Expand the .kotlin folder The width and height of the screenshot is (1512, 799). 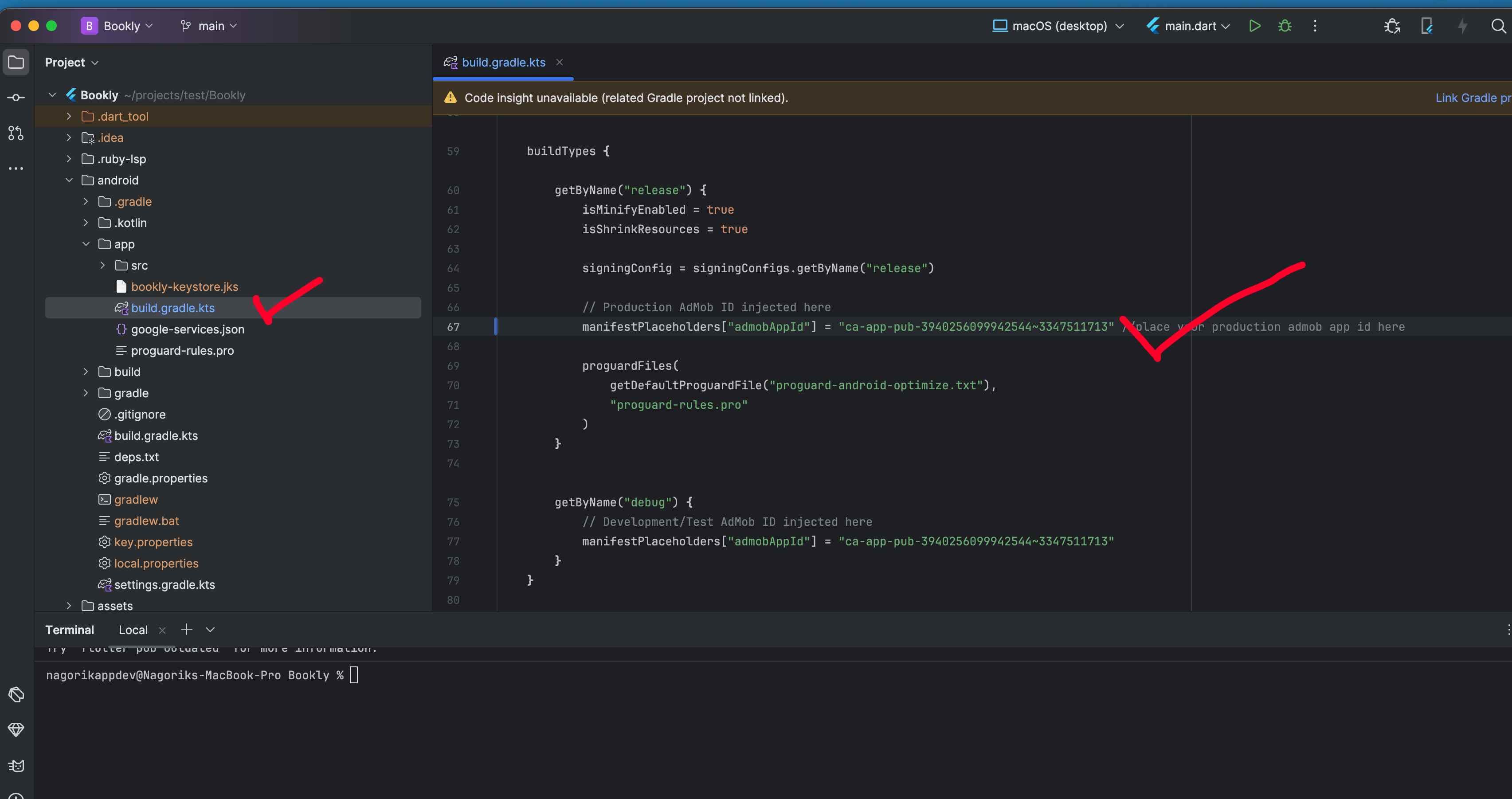(x=86, y=223)
